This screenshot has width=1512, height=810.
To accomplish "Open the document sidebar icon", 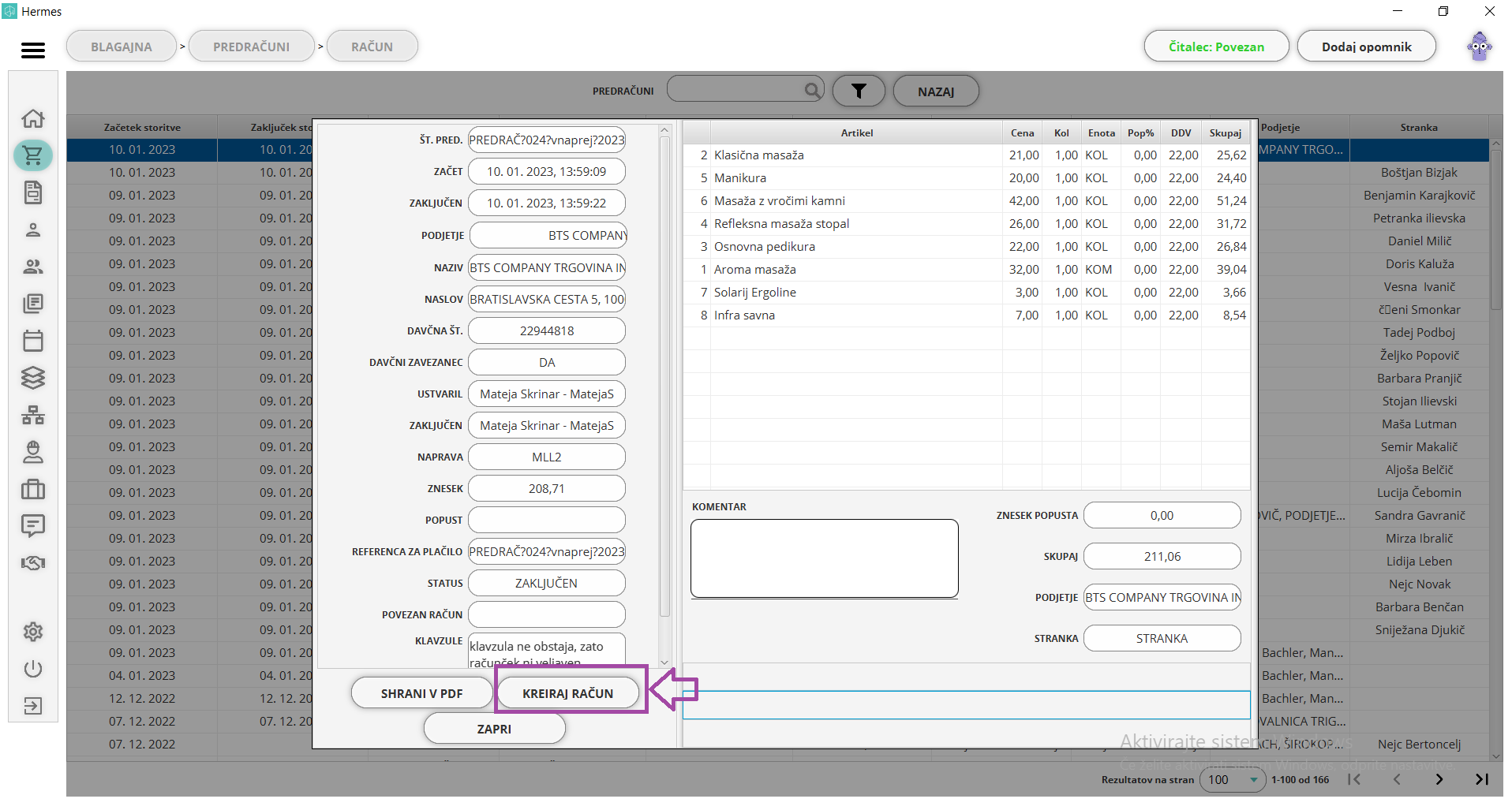I will coord(33,192).
